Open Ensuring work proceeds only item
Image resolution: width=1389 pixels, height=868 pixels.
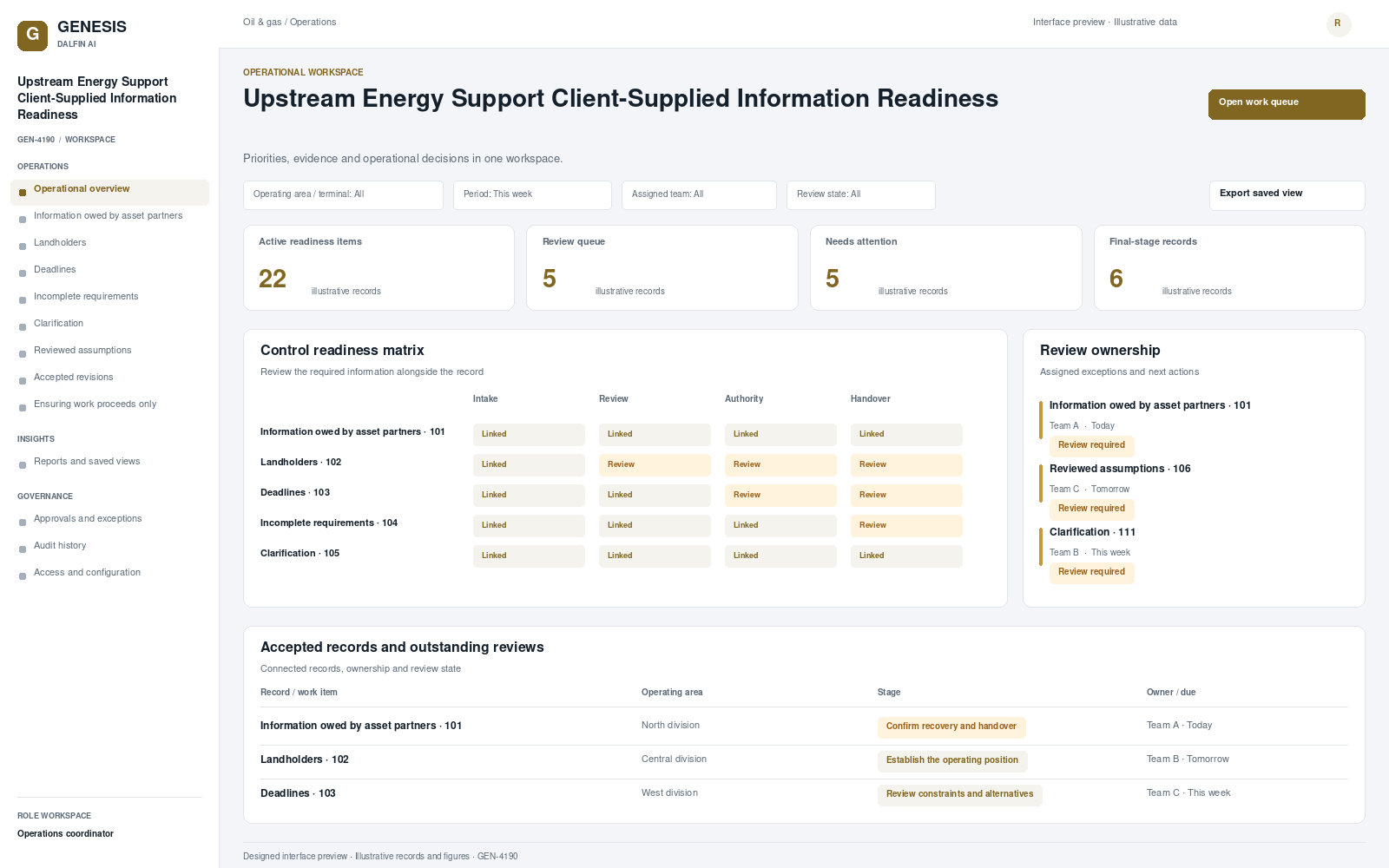click(109, 404)
